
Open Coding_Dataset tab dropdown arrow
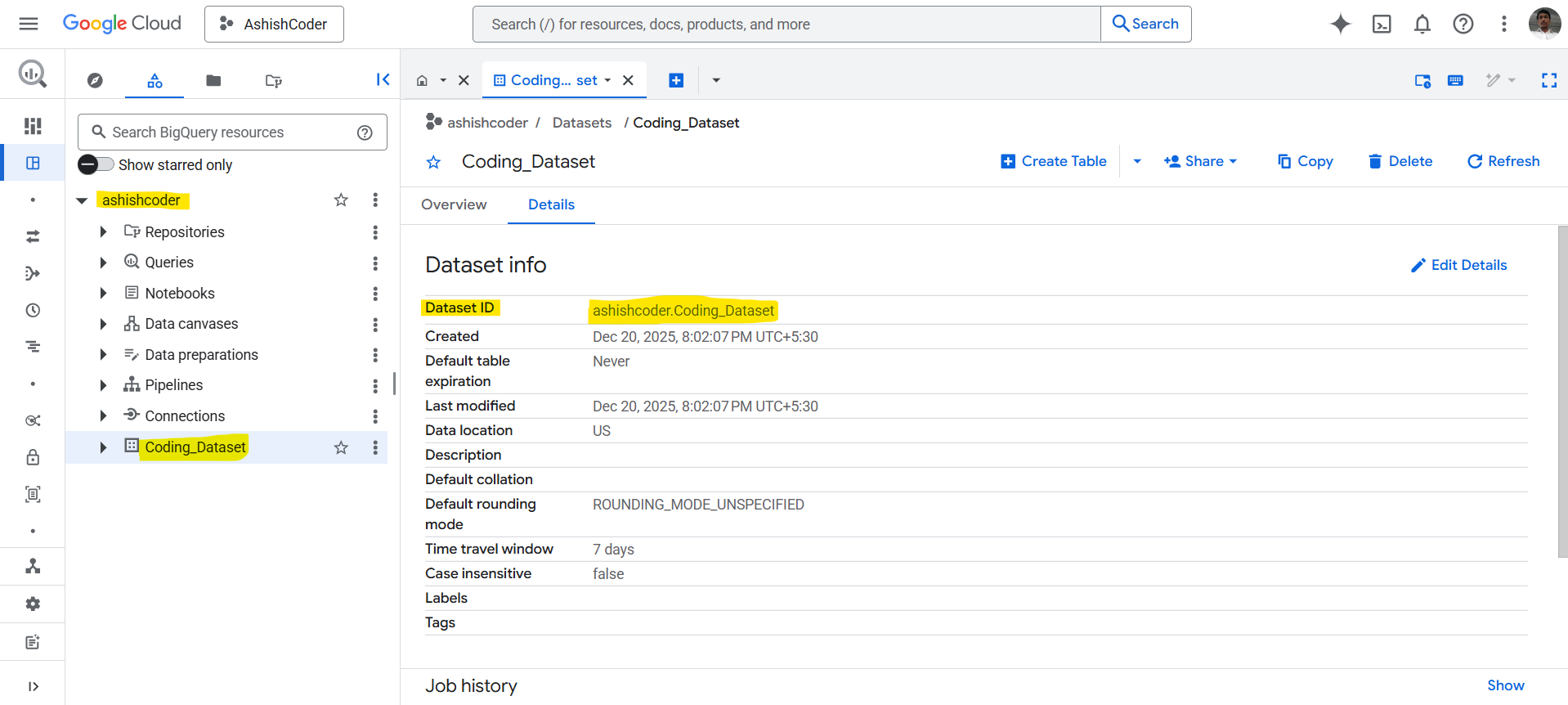click(x=607, y=80)
